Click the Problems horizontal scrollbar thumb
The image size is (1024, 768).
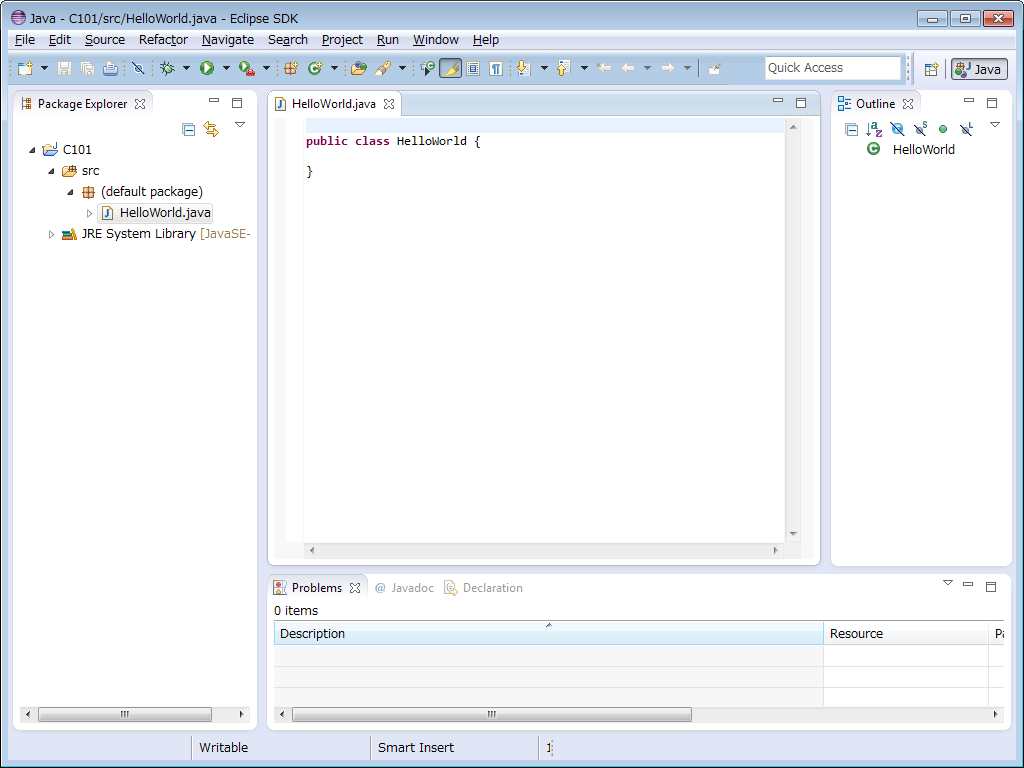(x=492, y=714)
